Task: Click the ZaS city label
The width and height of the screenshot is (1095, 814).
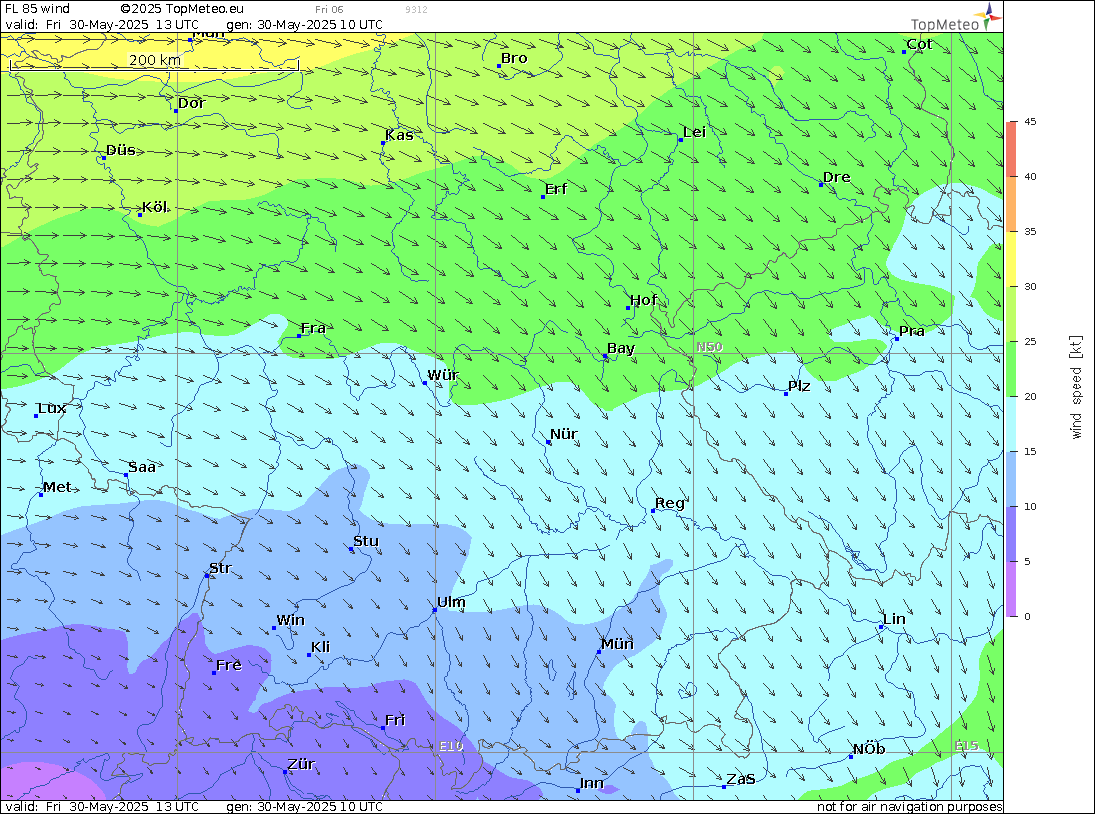Action: coord(741,779)
